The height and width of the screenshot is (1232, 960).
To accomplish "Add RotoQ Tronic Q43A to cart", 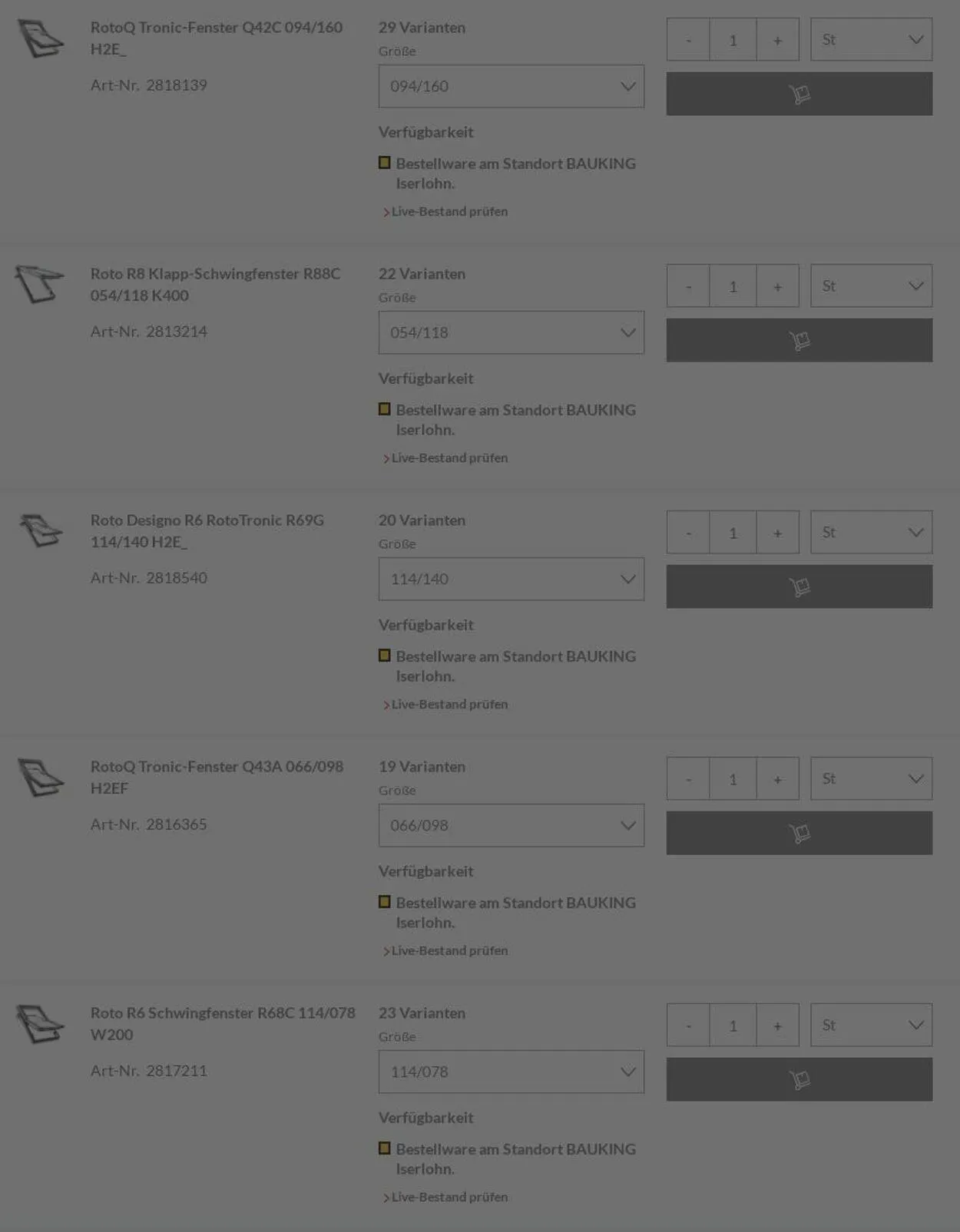I will [799, 833].
